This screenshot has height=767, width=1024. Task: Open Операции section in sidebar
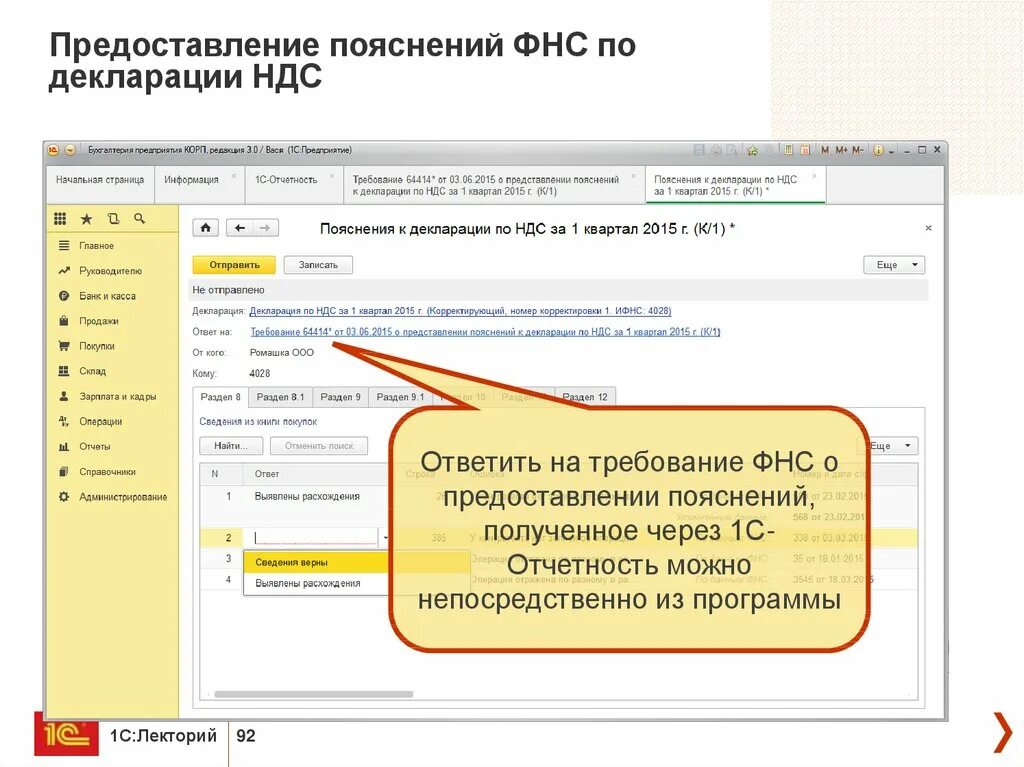pos(101,421)
